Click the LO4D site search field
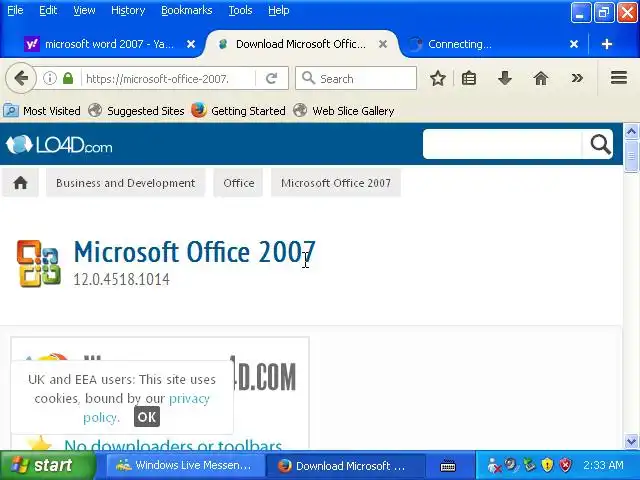This screenshot has width=640, height=480. click(x=503, y=144)
